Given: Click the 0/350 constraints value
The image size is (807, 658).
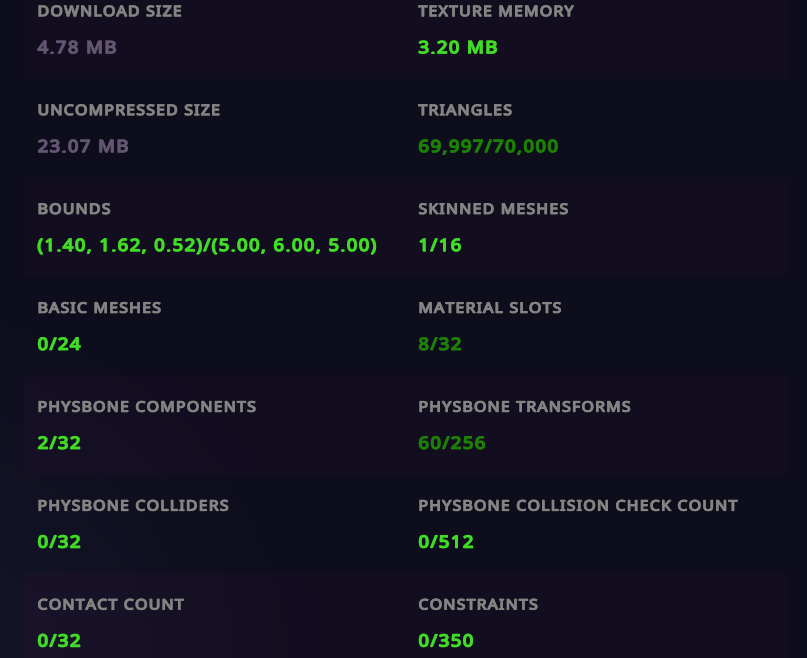Looking at the screenshot, I should point(446,640).
